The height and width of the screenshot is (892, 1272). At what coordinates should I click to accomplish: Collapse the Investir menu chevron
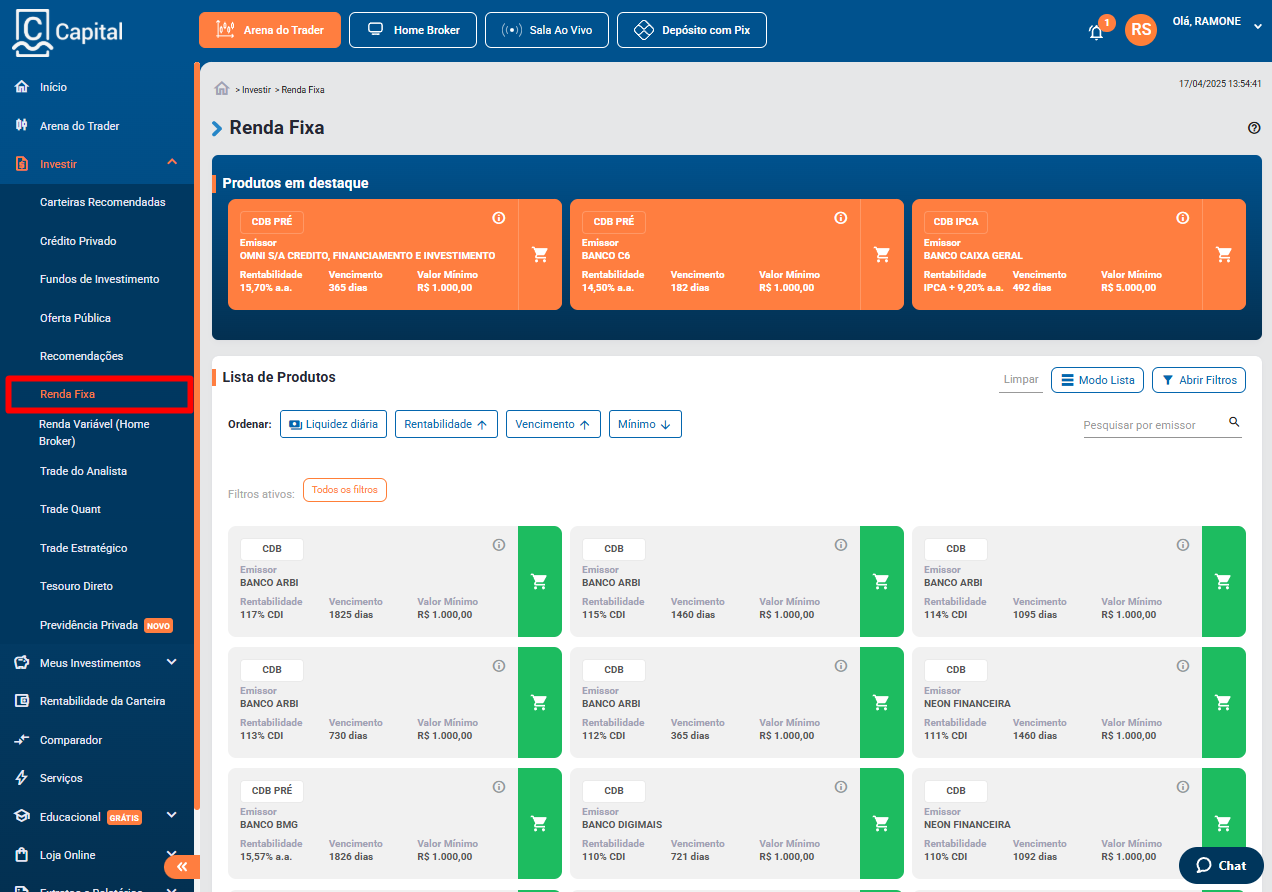point(172,162)
